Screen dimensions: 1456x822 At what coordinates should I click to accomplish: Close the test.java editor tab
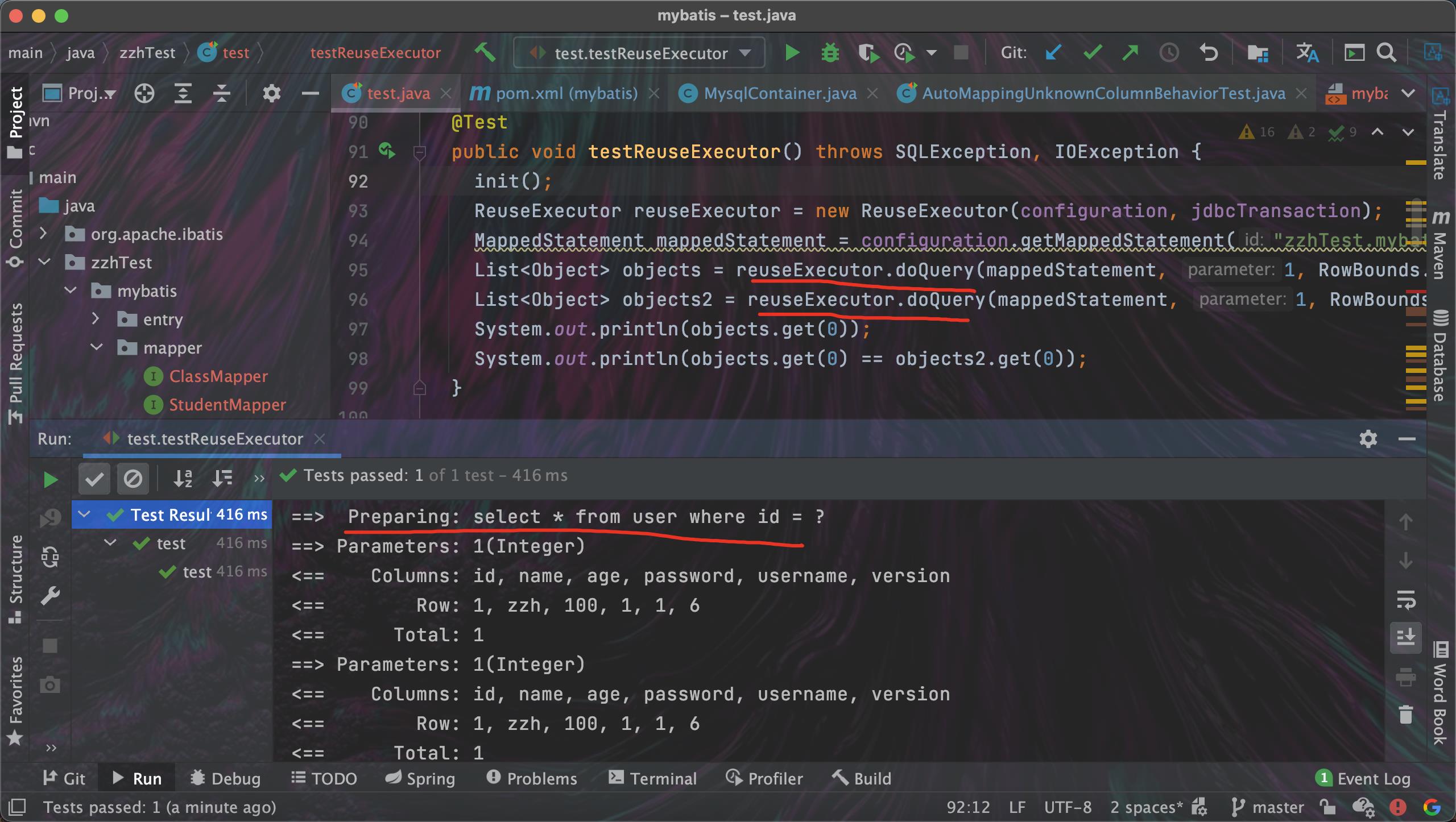446,93
